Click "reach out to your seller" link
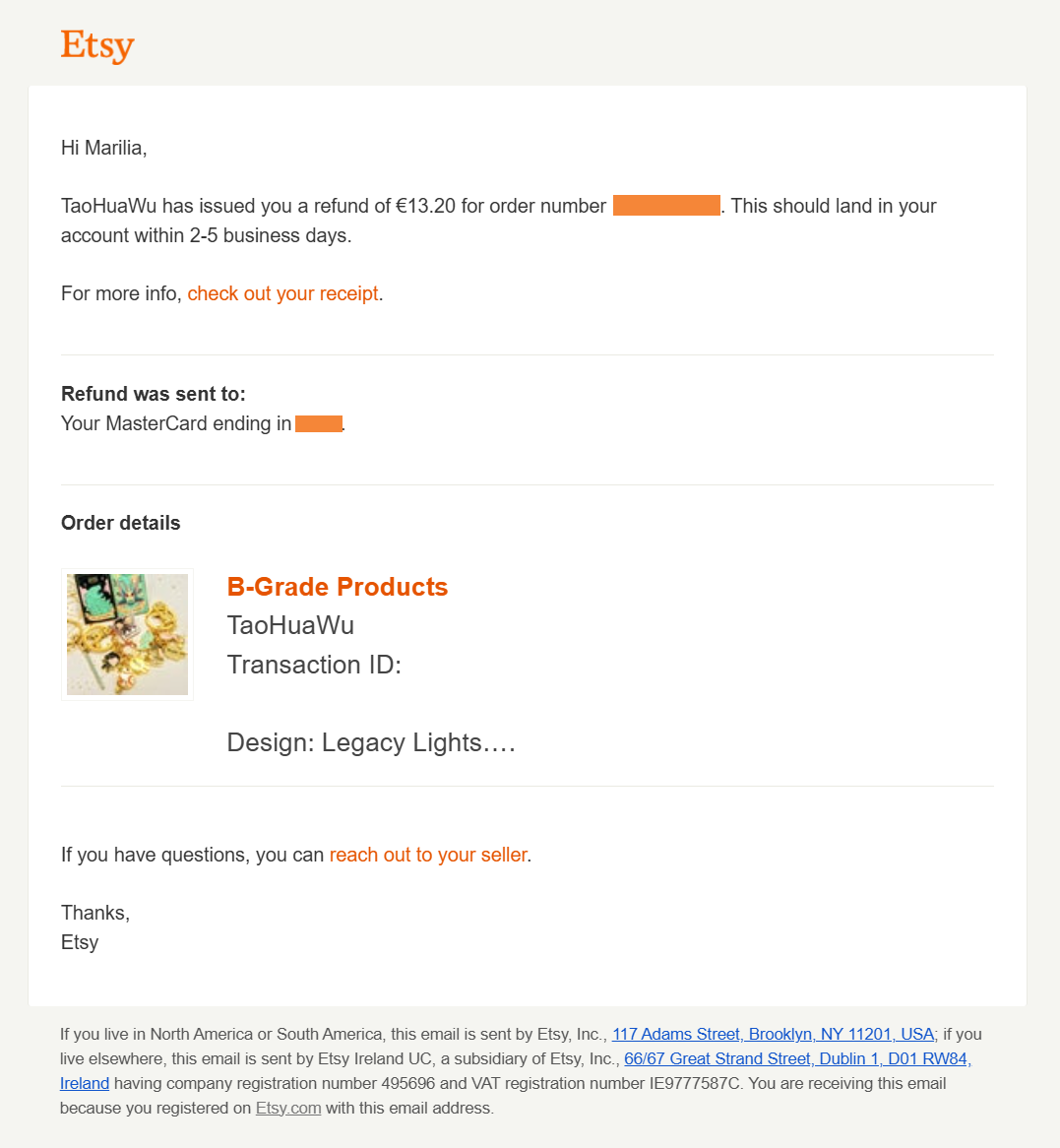This screenshot has height=1148, width=1060. [x=428, y=855]
